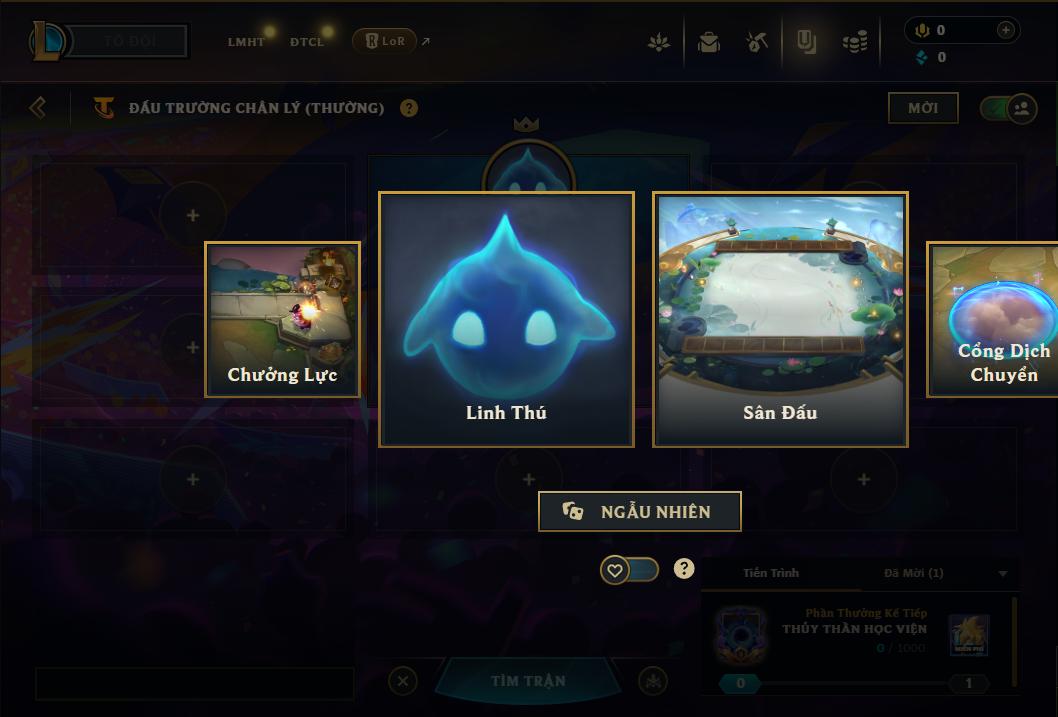Switch to the LMHT tab

(x=246, y=42)
